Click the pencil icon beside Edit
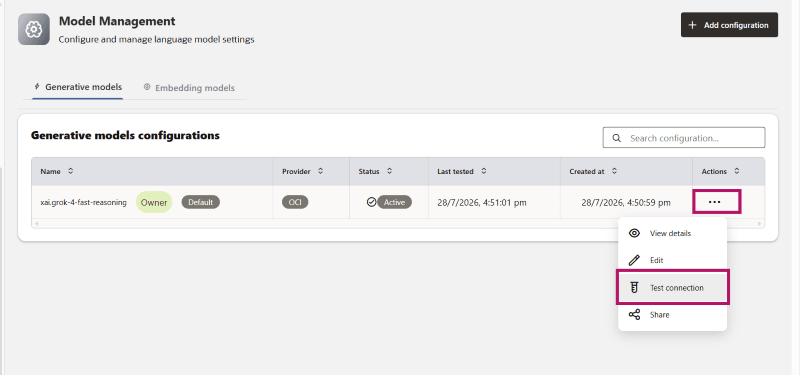The height and width of the screenshot is (375, 800). click(x=634, y=260)
